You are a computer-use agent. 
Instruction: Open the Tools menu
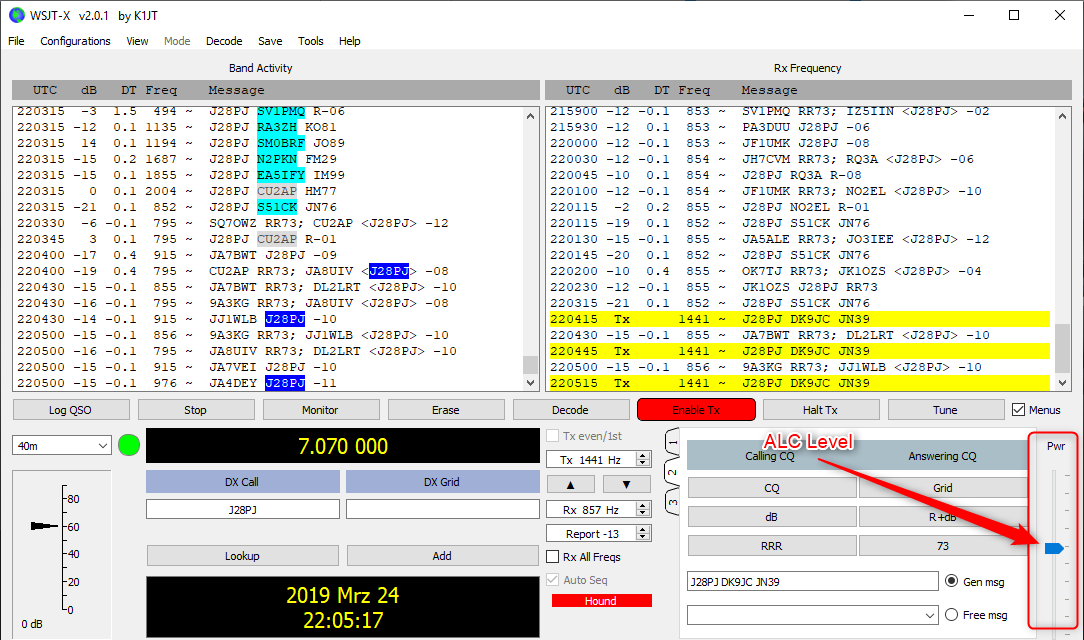[x=310, y=41]
